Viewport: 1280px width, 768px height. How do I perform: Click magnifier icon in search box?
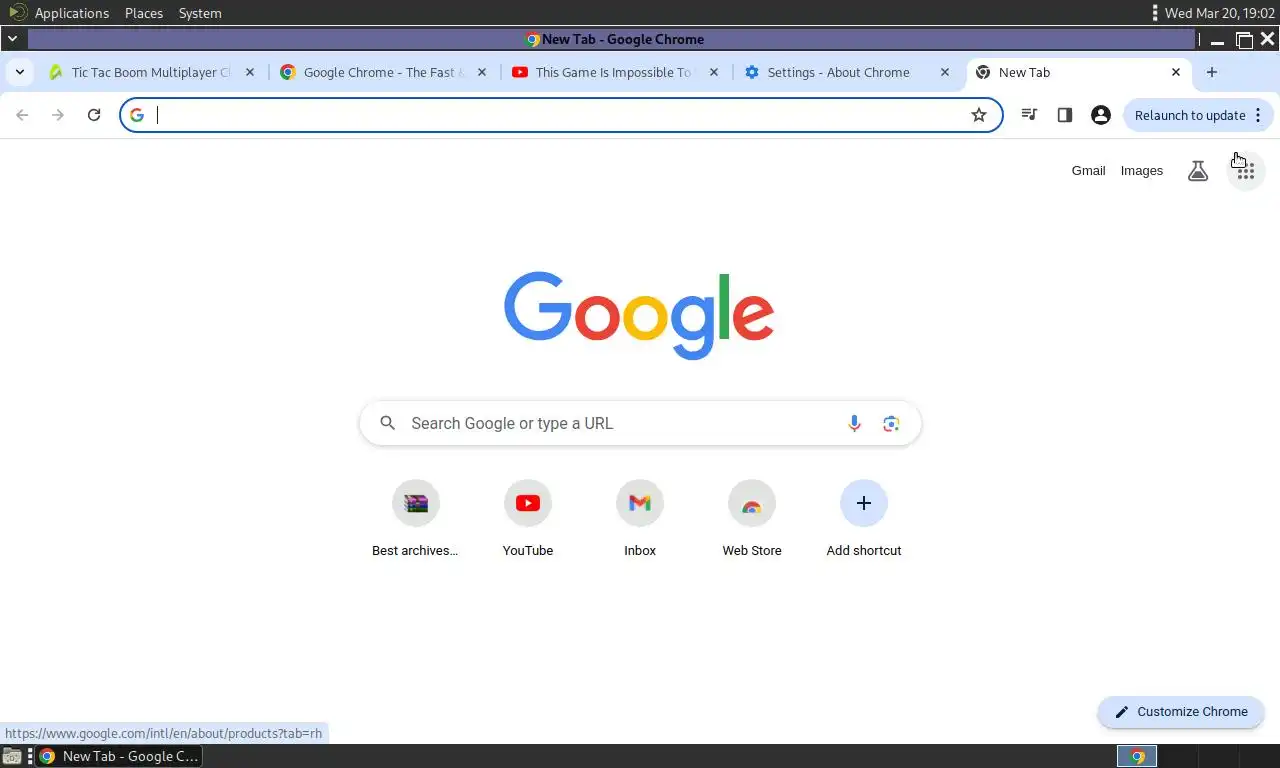(x=388, y=423)
